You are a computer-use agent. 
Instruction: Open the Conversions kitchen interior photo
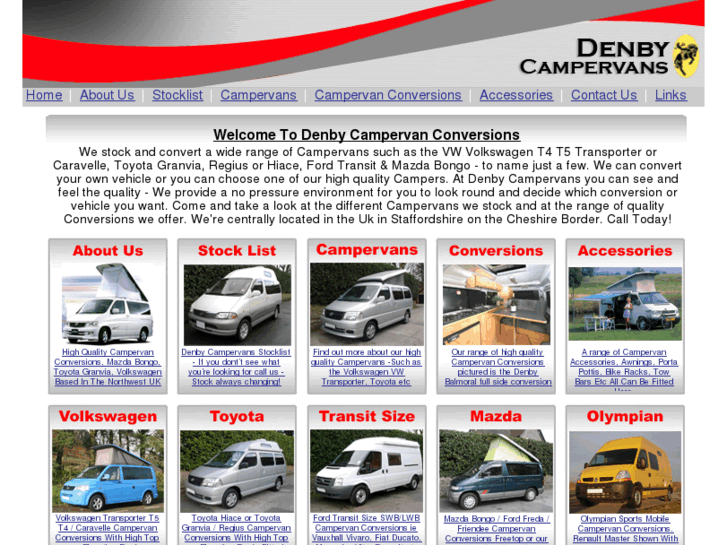click(x=497, y=304)
